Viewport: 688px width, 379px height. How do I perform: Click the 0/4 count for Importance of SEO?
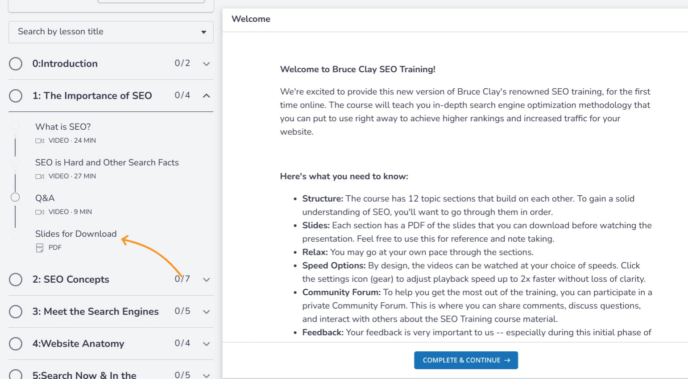(x=182, y=95)
